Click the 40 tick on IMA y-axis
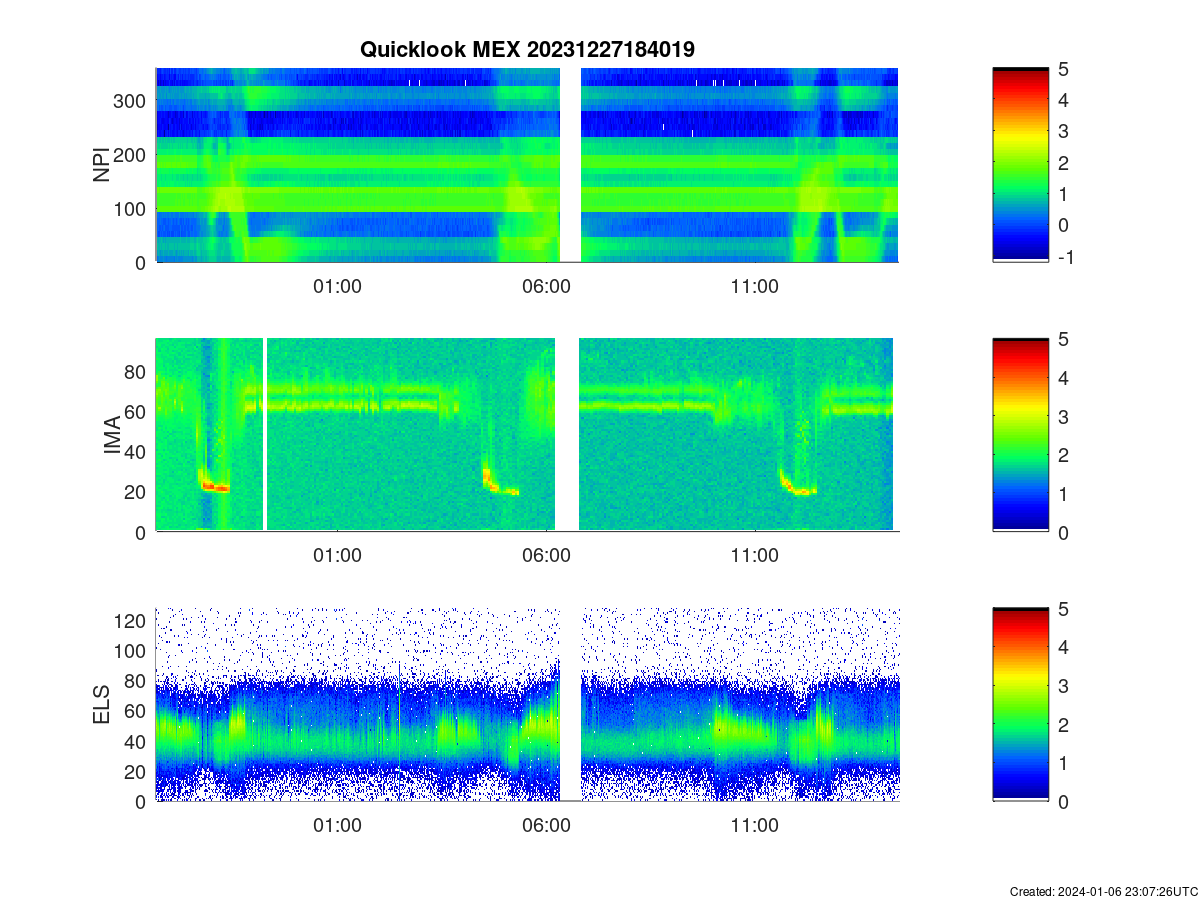The height and width of the screenshot is (900, 1200). click(x=137, y=452)
